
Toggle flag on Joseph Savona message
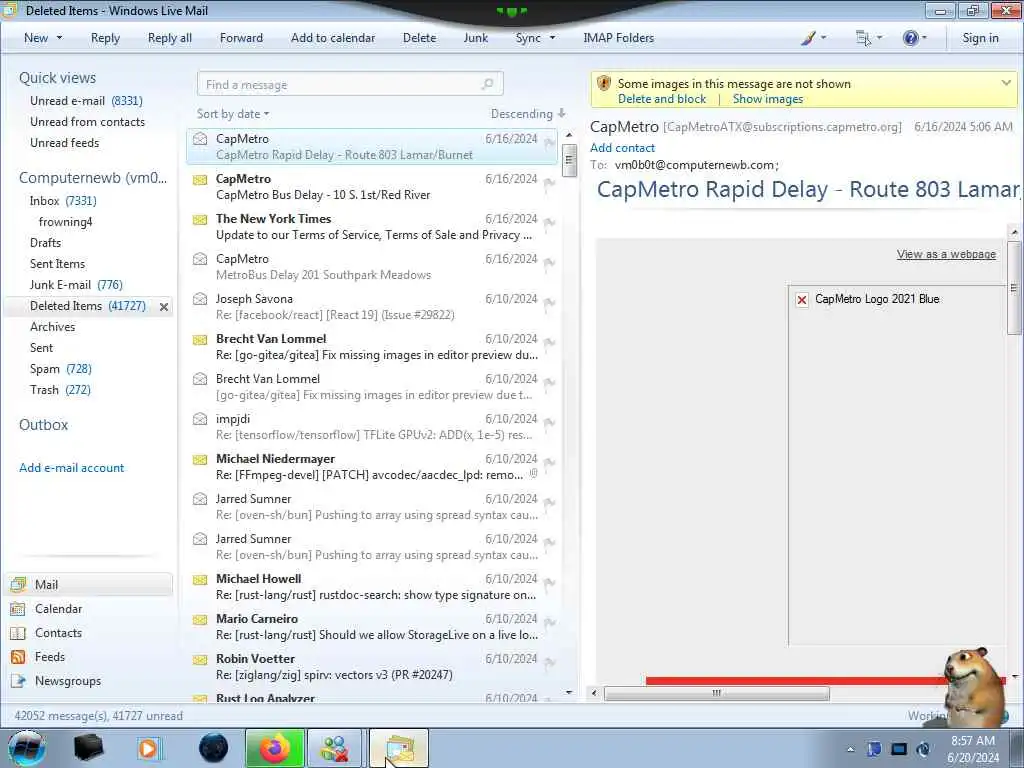point(549,302)
